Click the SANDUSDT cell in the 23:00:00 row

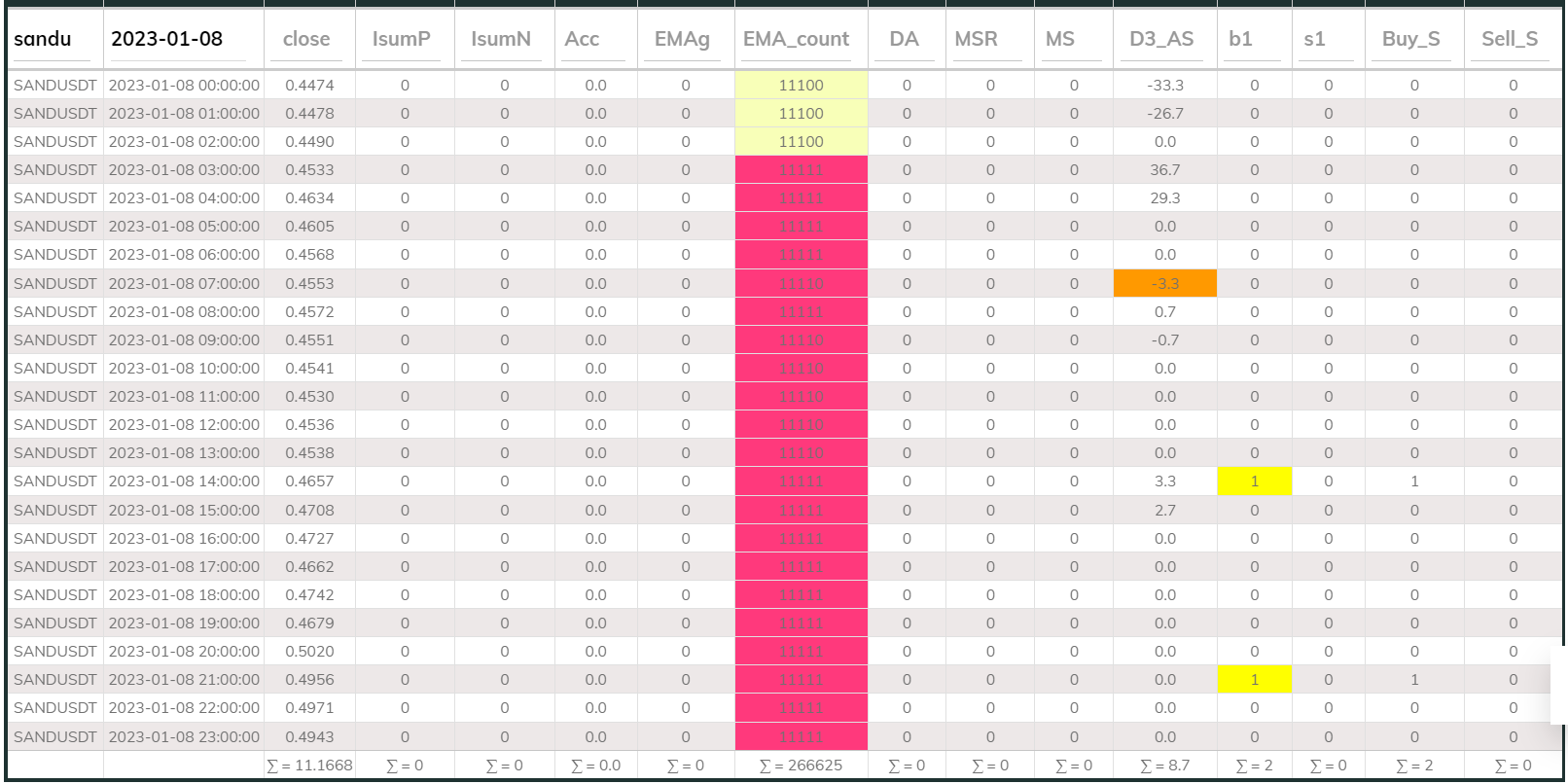[x=55, y=737]
